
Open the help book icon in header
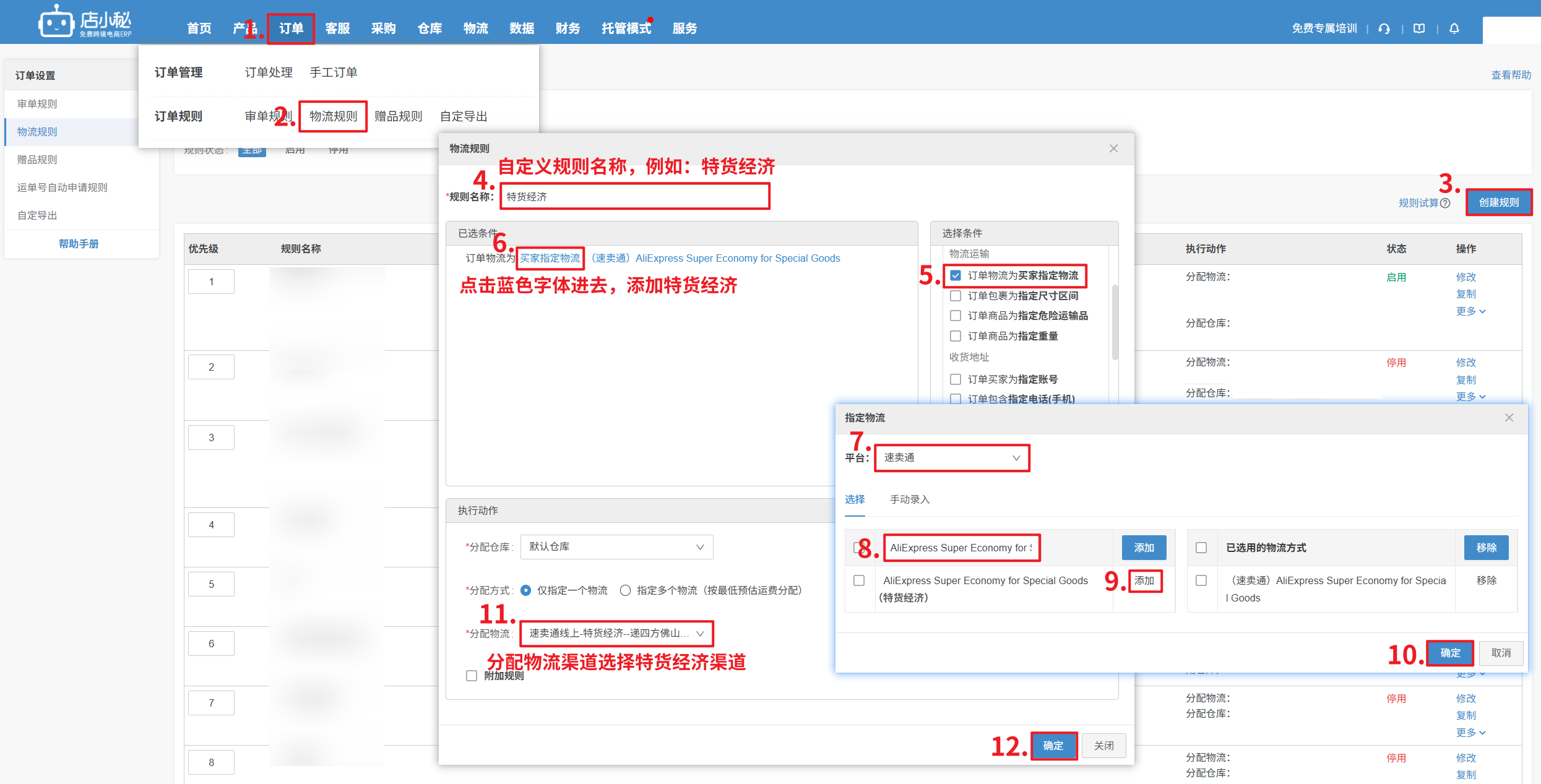pos(1419,28)
